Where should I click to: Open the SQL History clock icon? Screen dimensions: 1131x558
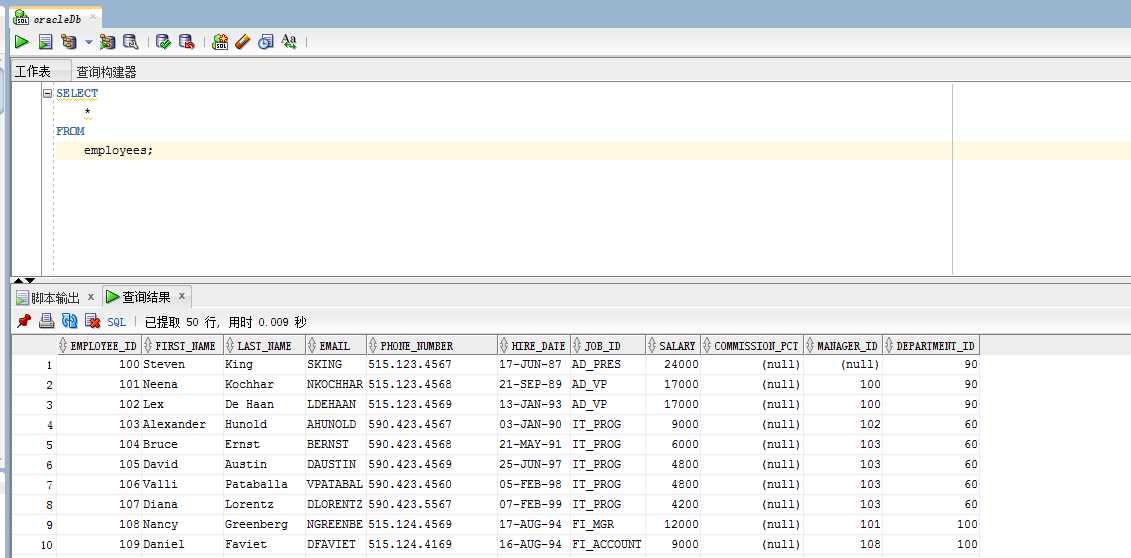(x=265, y=42)
